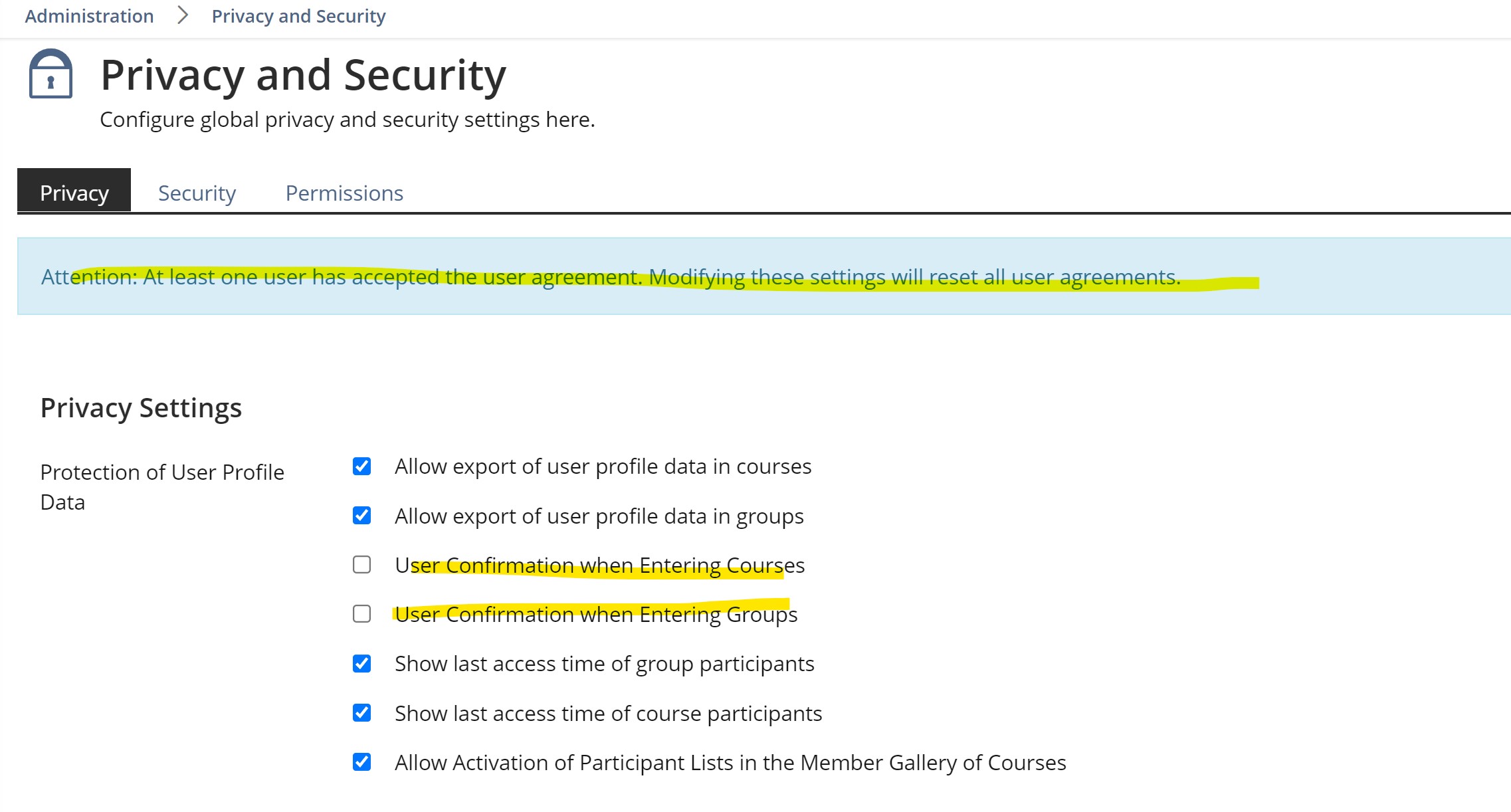Uncheck Allow export of profile data in courses
Image resolution: width=1511 pixels, height=812 pixels.
click(362, 466)
